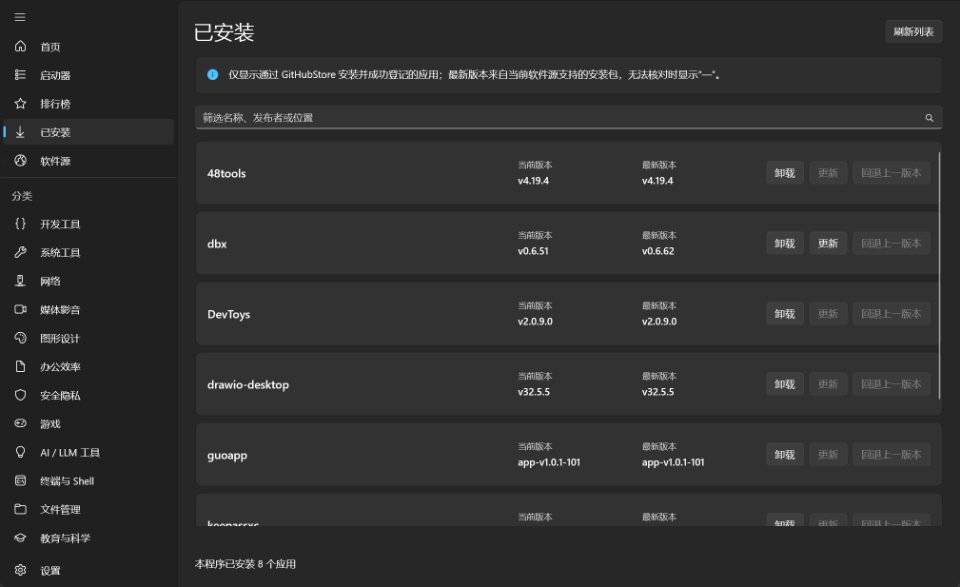Click 更新 button in 48tools row
This screenshot has height=587, width=960.
click(x=828, y=173)
